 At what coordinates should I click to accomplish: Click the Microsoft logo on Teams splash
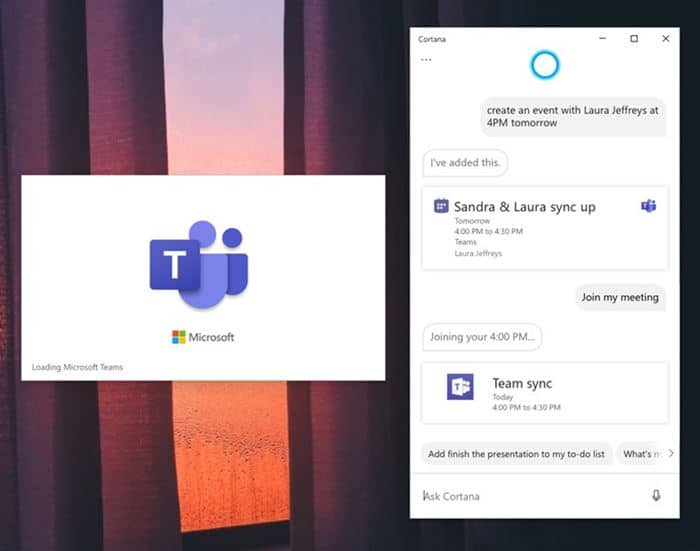click(203, 337)
